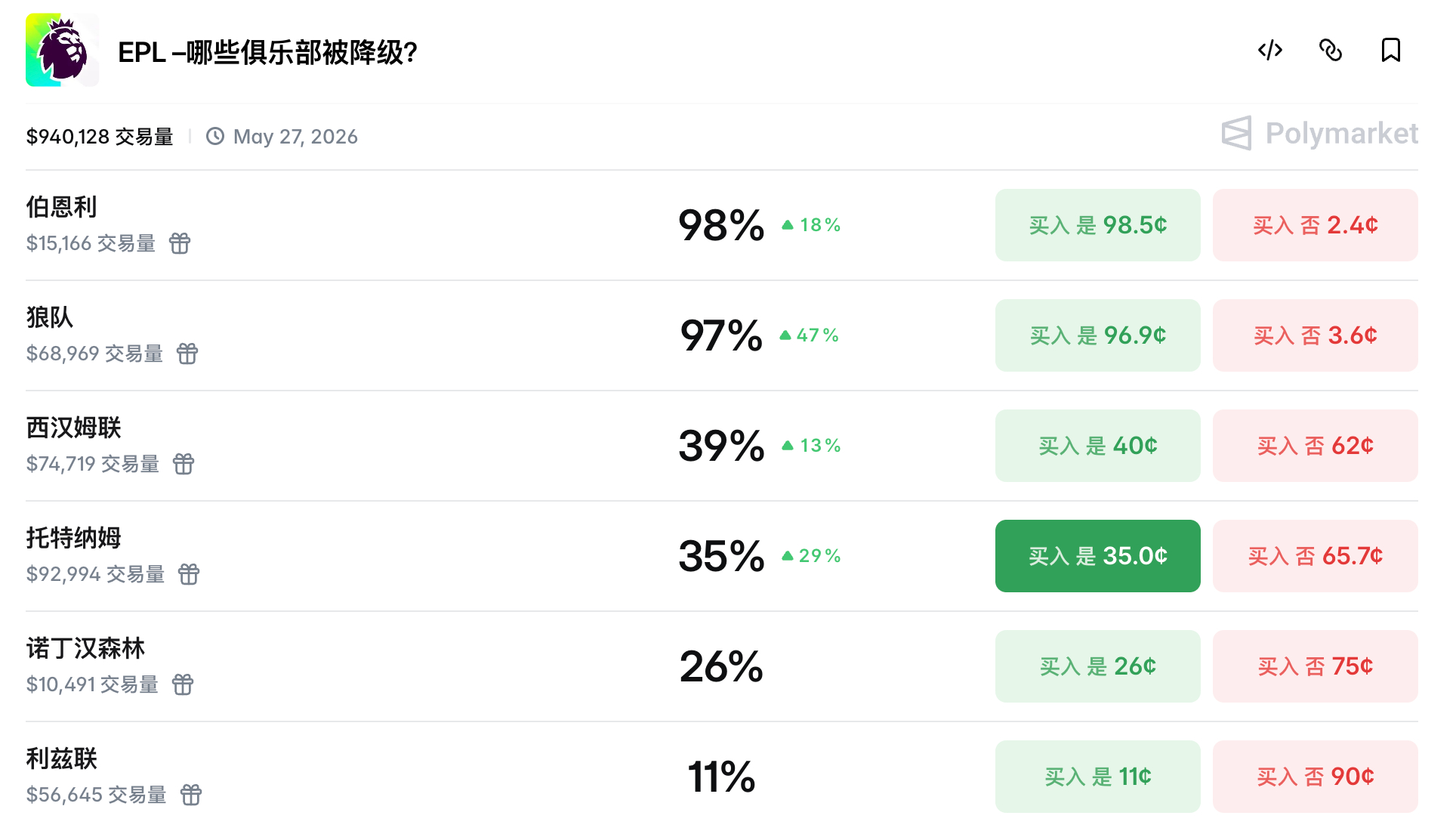This screenshot has height=831, width=1456.
Task: Click the copy link icon
Action: click(1331, 51)
